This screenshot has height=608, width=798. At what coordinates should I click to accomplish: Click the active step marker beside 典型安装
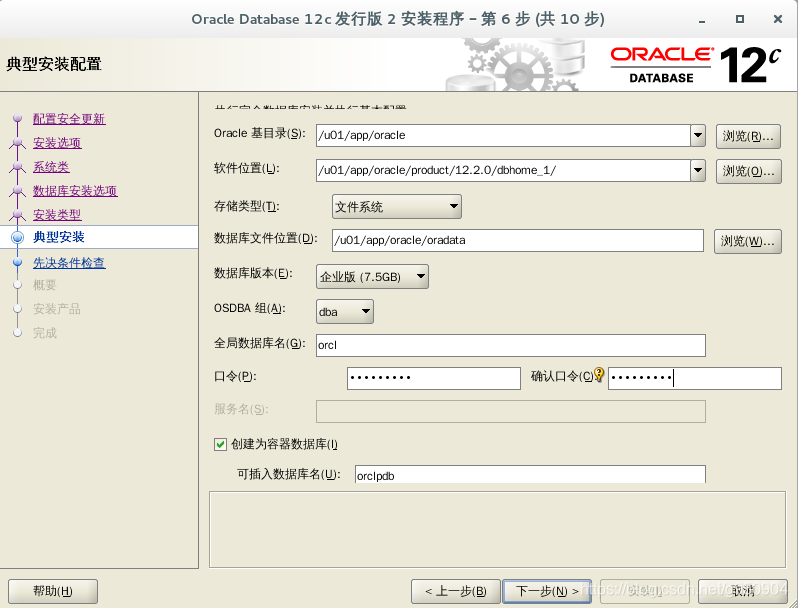click(x=18, y=237)
